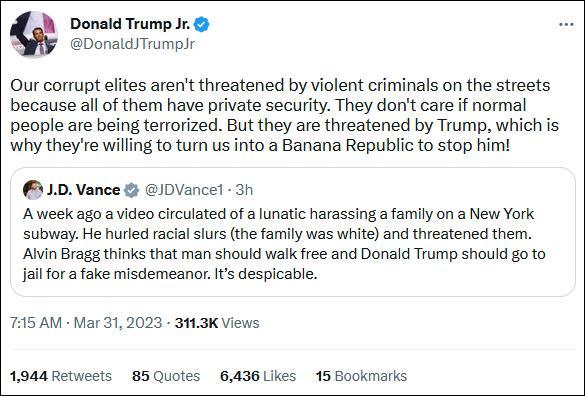Open the three-dot more options menu

click(x=566, y=25)
